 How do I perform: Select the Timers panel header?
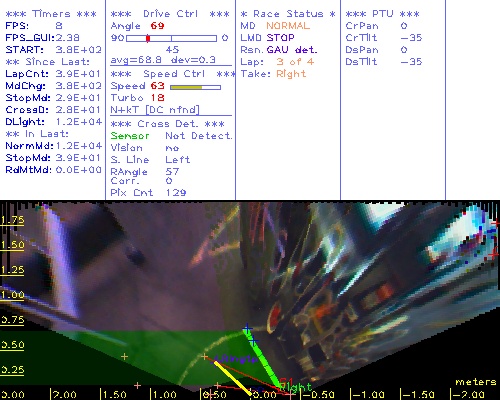51,14
